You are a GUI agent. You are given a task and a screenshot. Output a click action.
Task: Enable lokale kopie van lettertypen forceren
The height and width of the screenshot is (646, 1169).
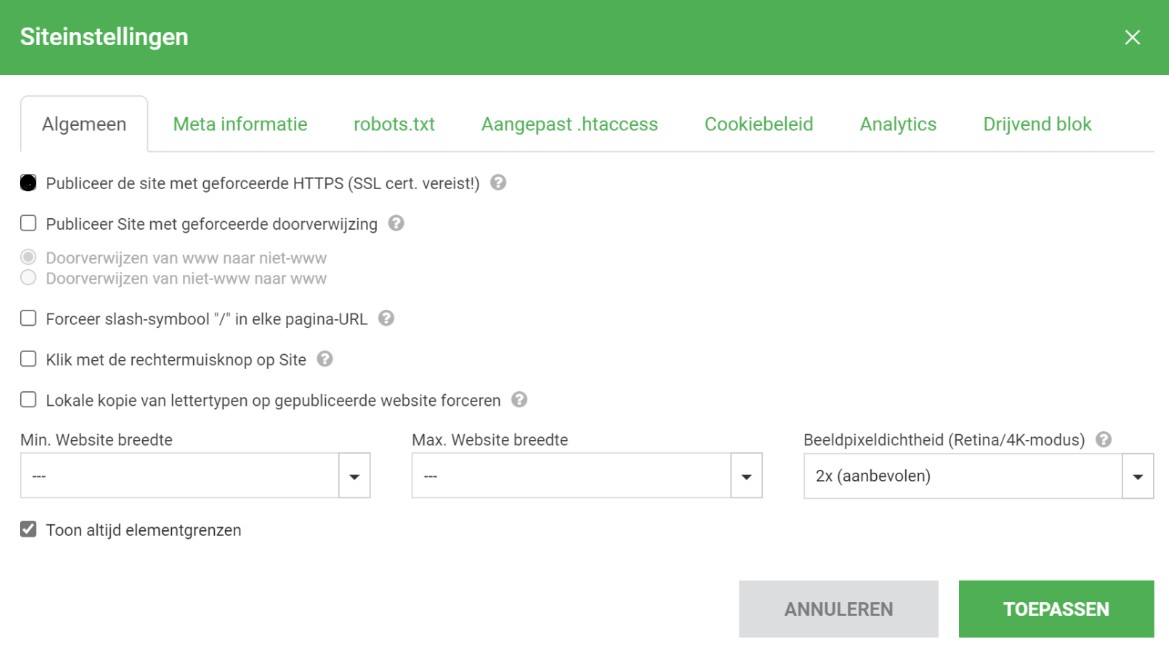pos(28,400)
